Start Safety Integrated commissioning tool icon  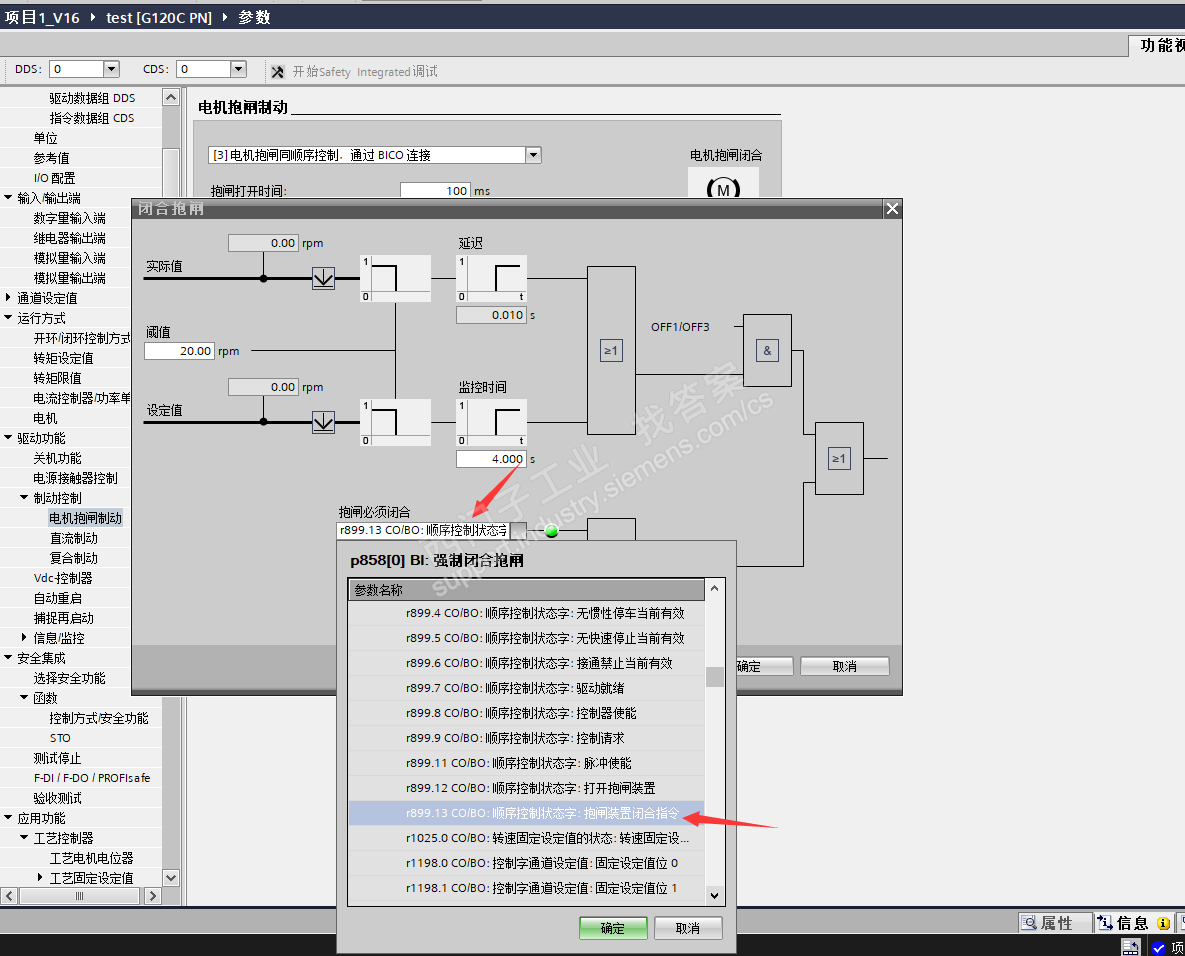277,72
